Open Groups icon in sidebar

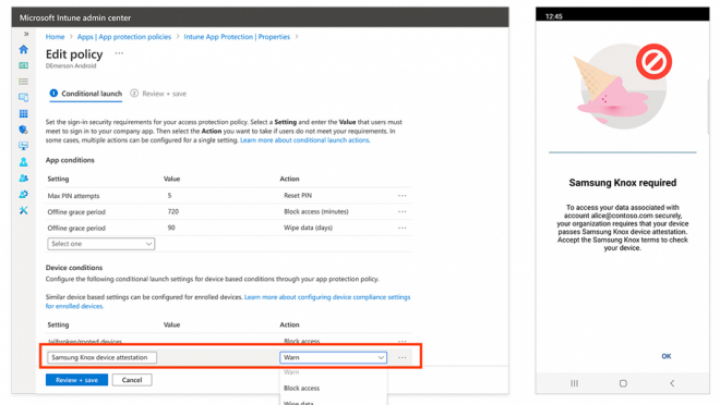tap(23, 178)
